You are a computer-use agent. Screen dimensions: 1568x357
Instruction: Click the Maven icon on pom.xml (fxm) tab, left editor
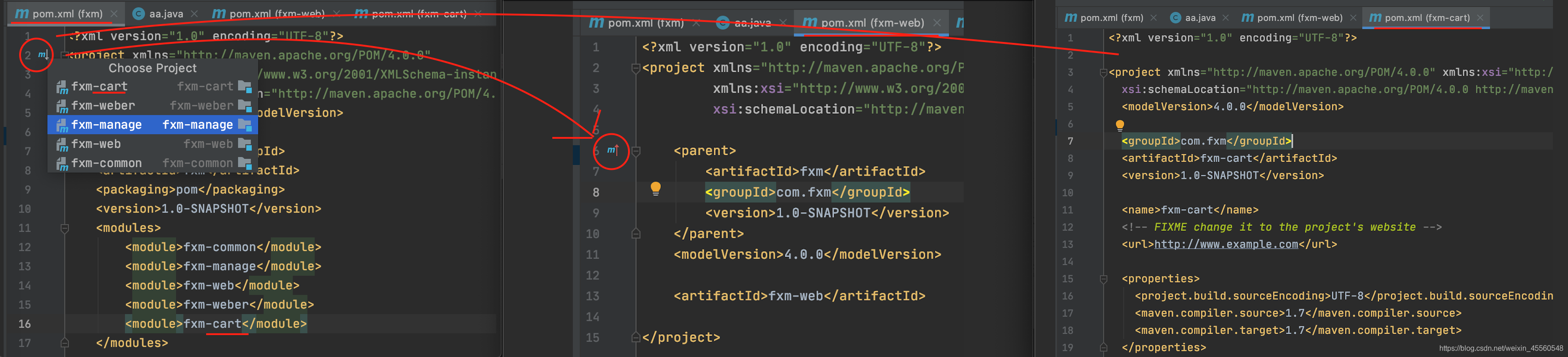[x=21, y=13]
